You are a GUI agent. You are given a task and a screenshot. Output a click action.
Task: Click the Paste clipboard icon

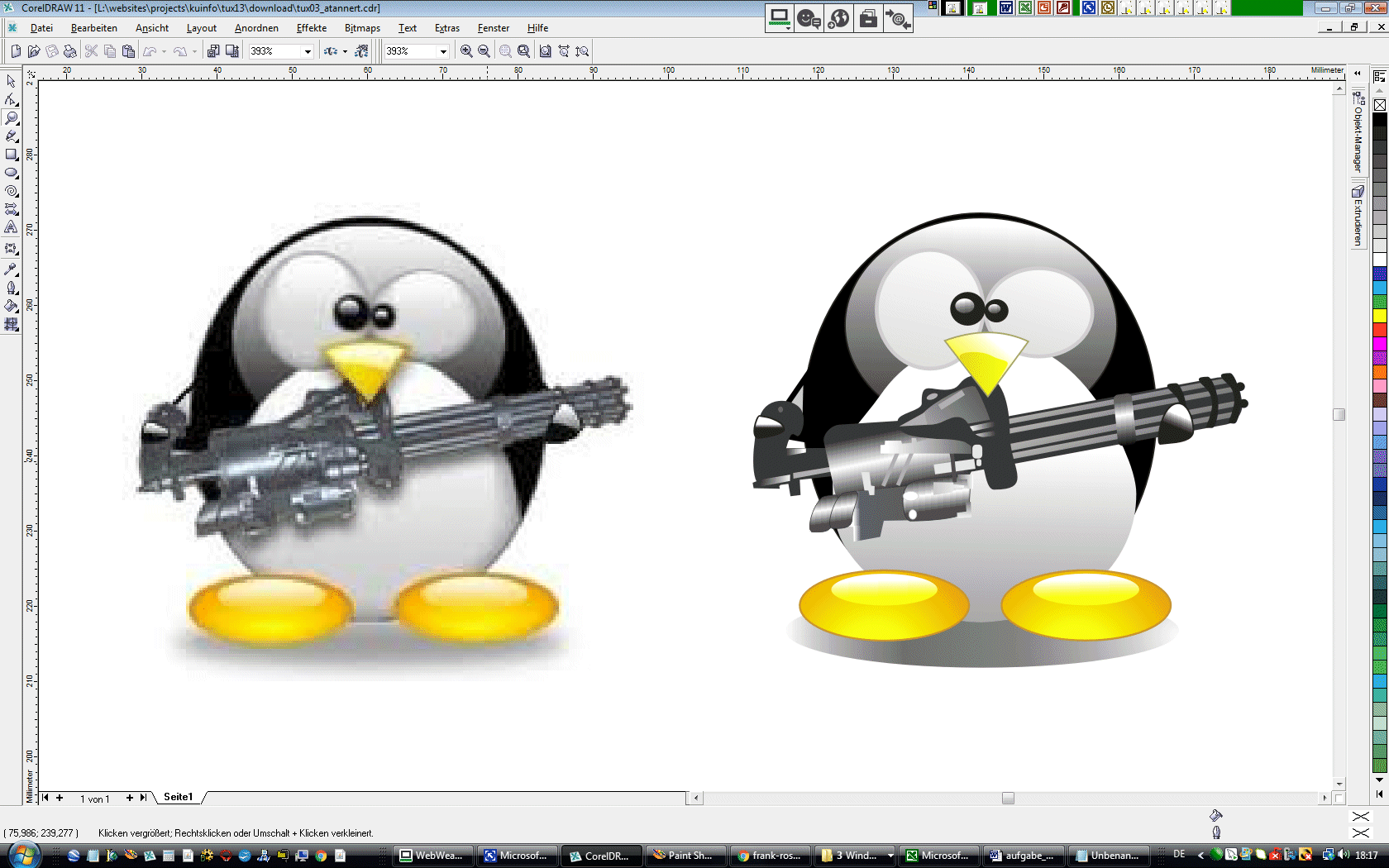pos(128,51)
